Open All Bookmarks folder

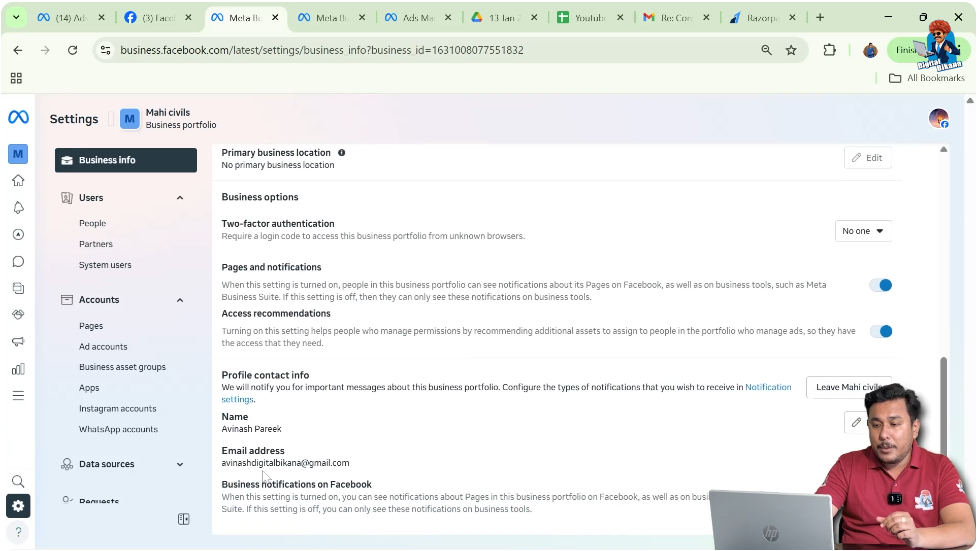pyautogui.click(x=927, y=78)
